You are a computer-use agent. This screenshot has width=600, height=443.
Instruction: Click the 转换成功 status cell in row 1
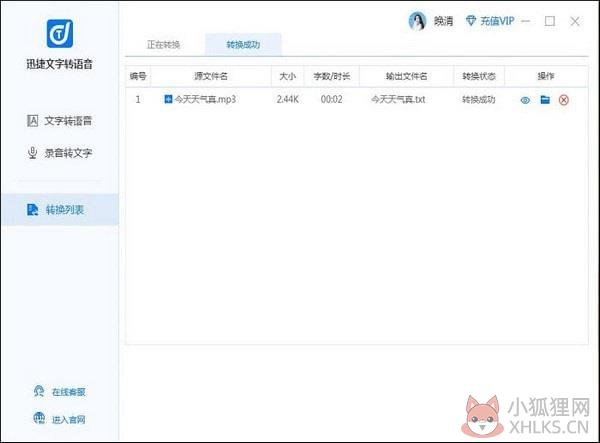pyautogui.click(x=479, y=100)
